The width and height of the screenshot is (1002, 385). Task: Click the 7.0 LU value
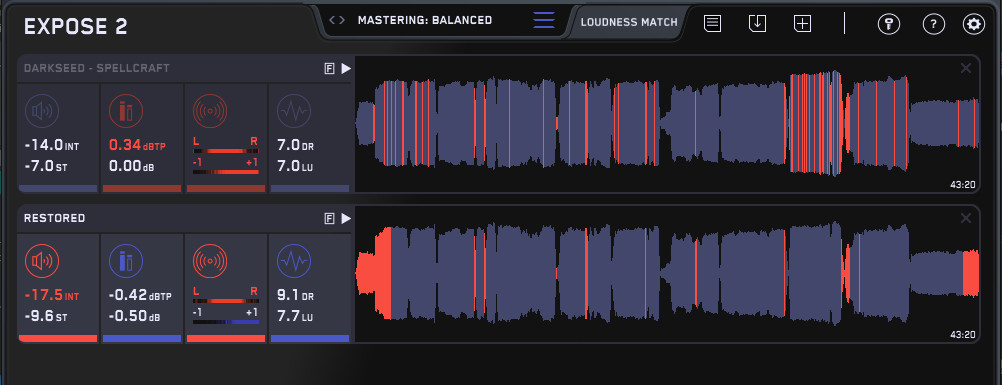click(295, 167)
